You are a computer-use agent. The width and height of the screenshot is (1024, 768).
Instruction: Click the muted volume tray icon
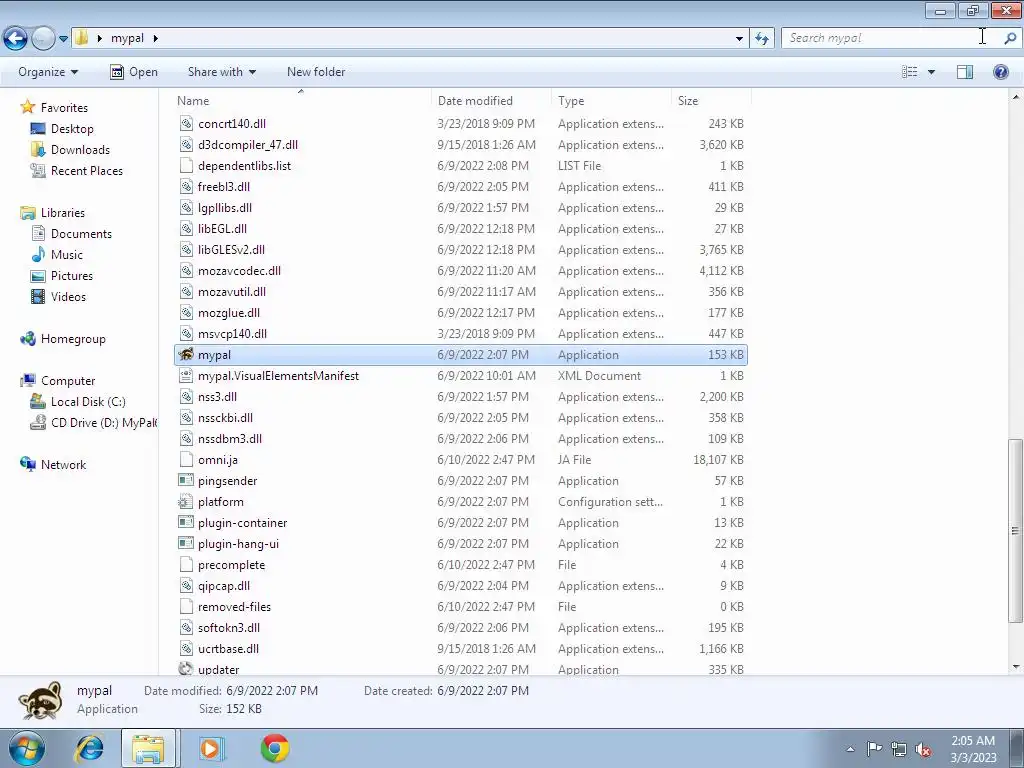923,749
